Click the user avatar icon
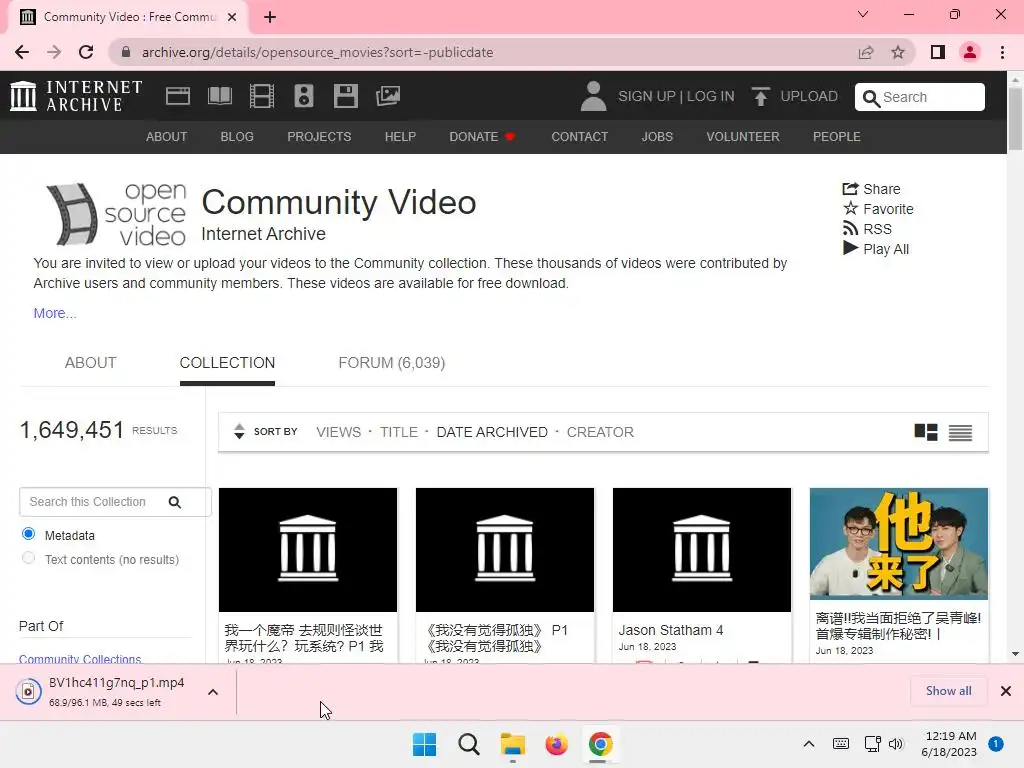Viewport: 1024px width, 768px height. coord(593,96)
